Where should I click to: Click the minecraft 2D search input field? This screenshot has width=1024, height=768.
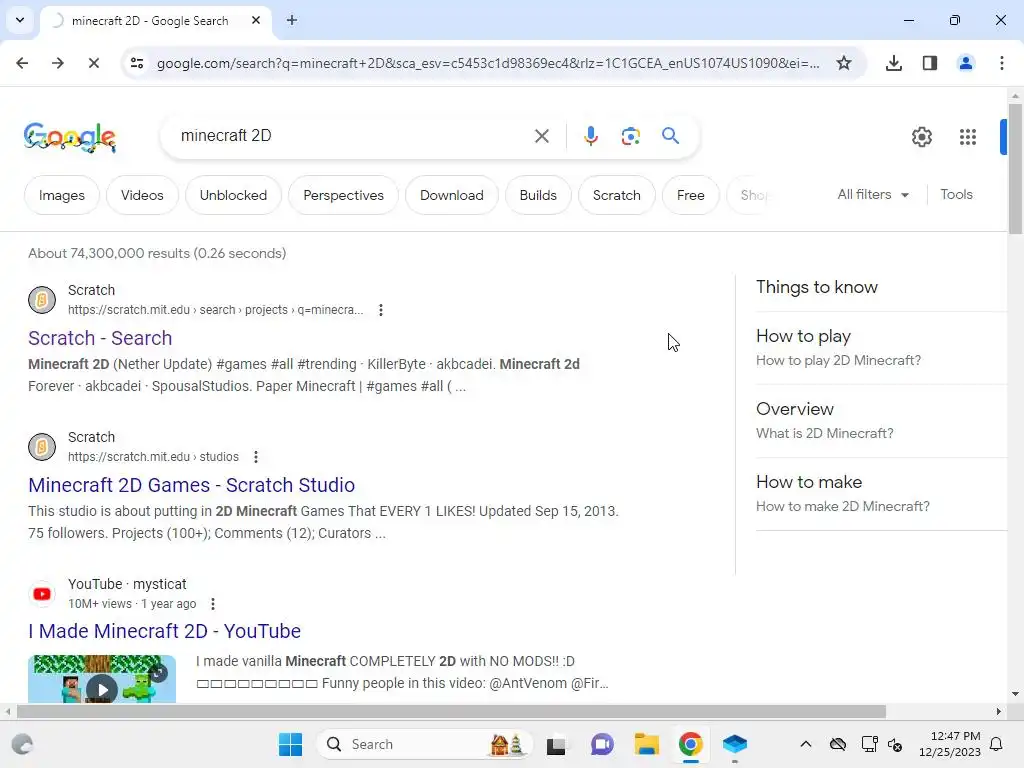(x=353, y=136)
